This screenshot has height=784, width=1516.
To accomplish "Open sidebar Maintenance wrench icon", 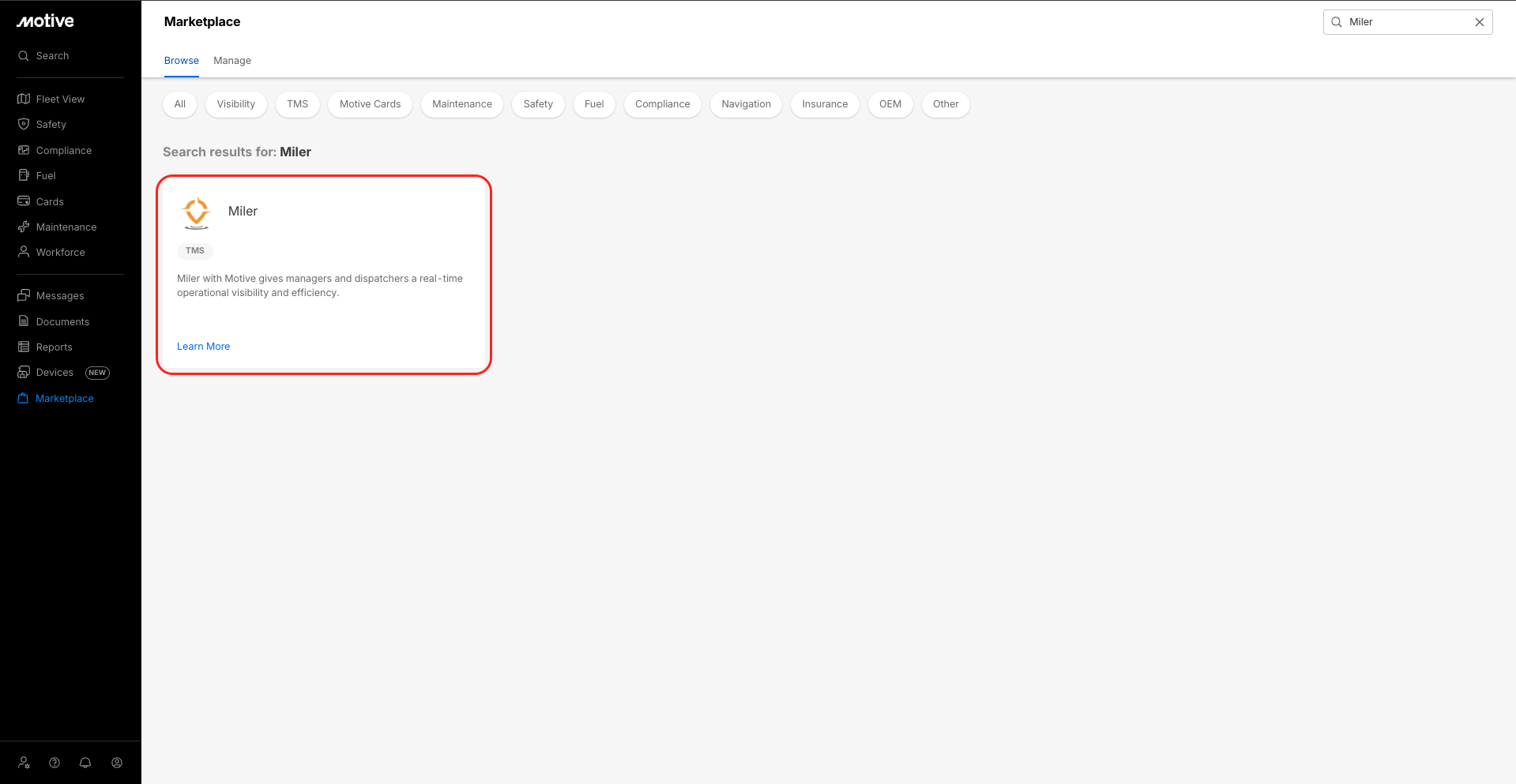I will (x=24, y=227).
